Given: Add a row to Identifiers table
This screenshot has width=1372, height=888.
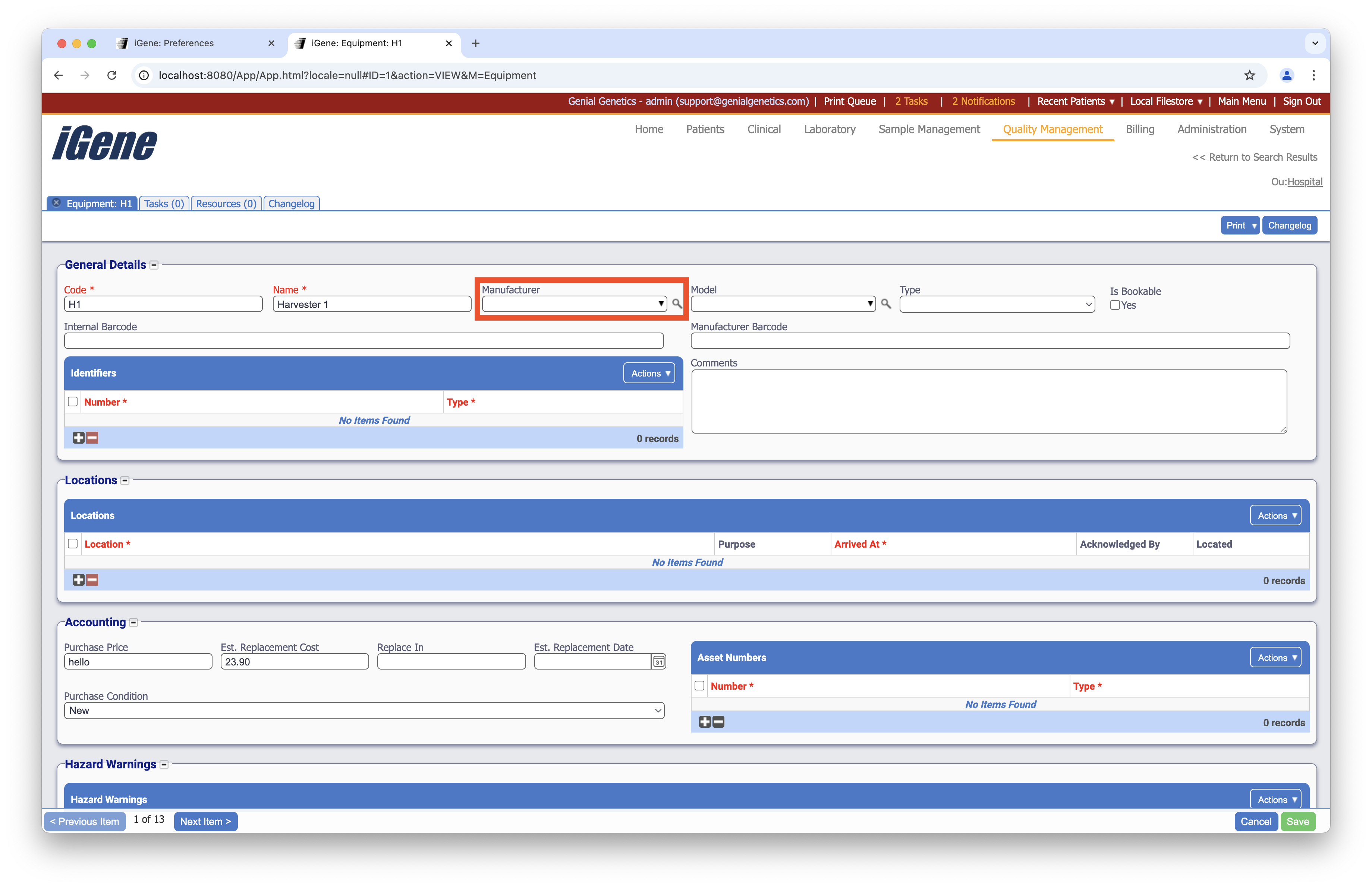Looking at the screenshot, I should pyautogui.click(x=78, y=438).
